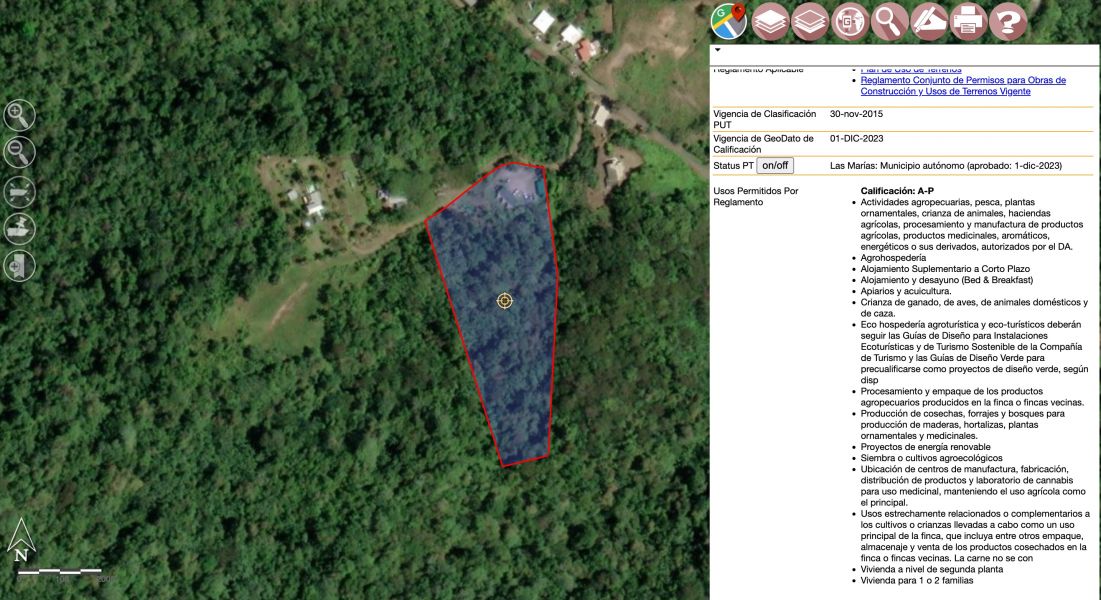Viewport: 1101px width, 600px height.
Task: Click the house with white roof at top
Action: (544, 21)
